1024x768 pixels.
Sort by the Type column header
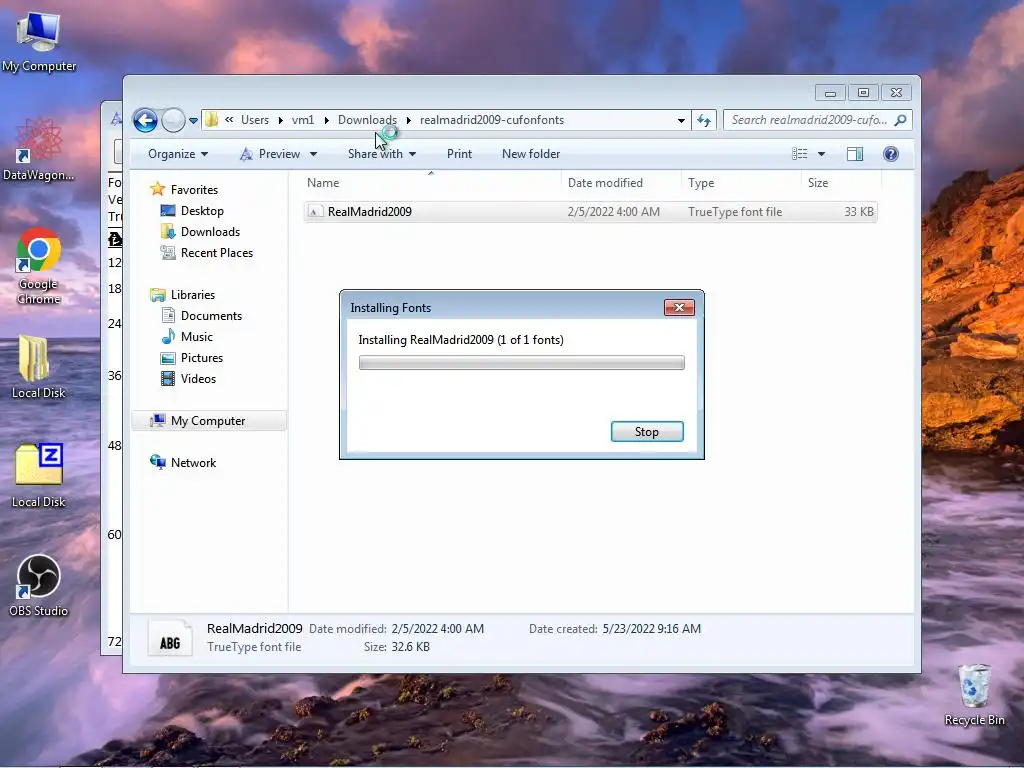741,183
